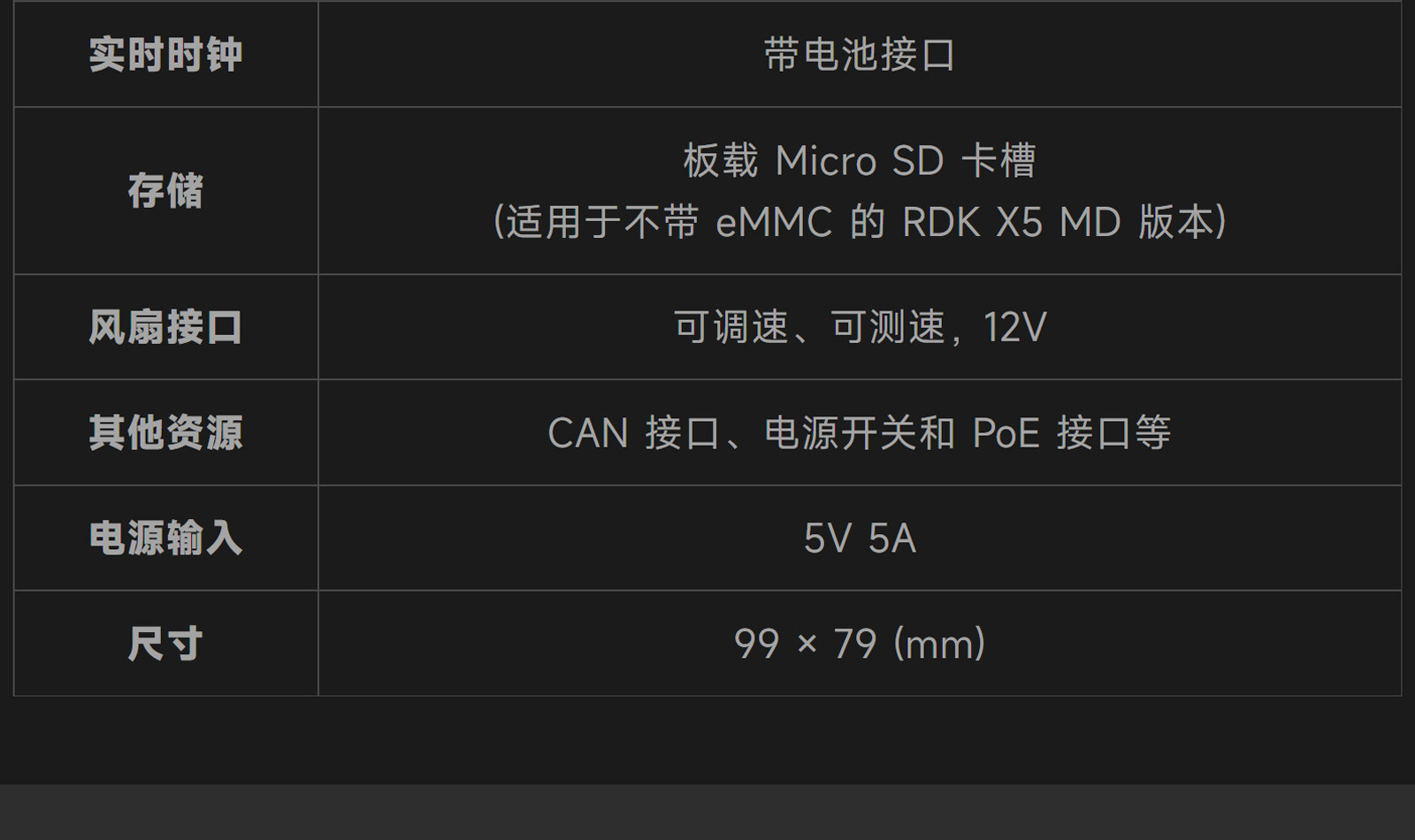Screen dimensions: 1415x840
Task: Select the 99 × 79 (mm) dimension value
Action: click(x=860, y=644)
